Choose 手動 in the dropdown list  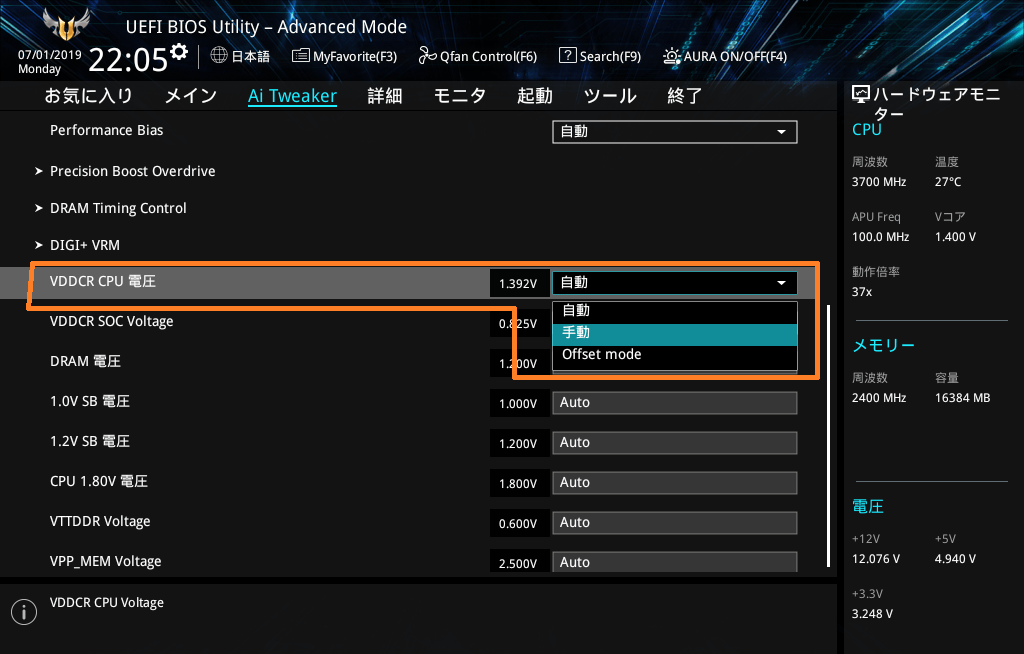[x=675, y=334]
